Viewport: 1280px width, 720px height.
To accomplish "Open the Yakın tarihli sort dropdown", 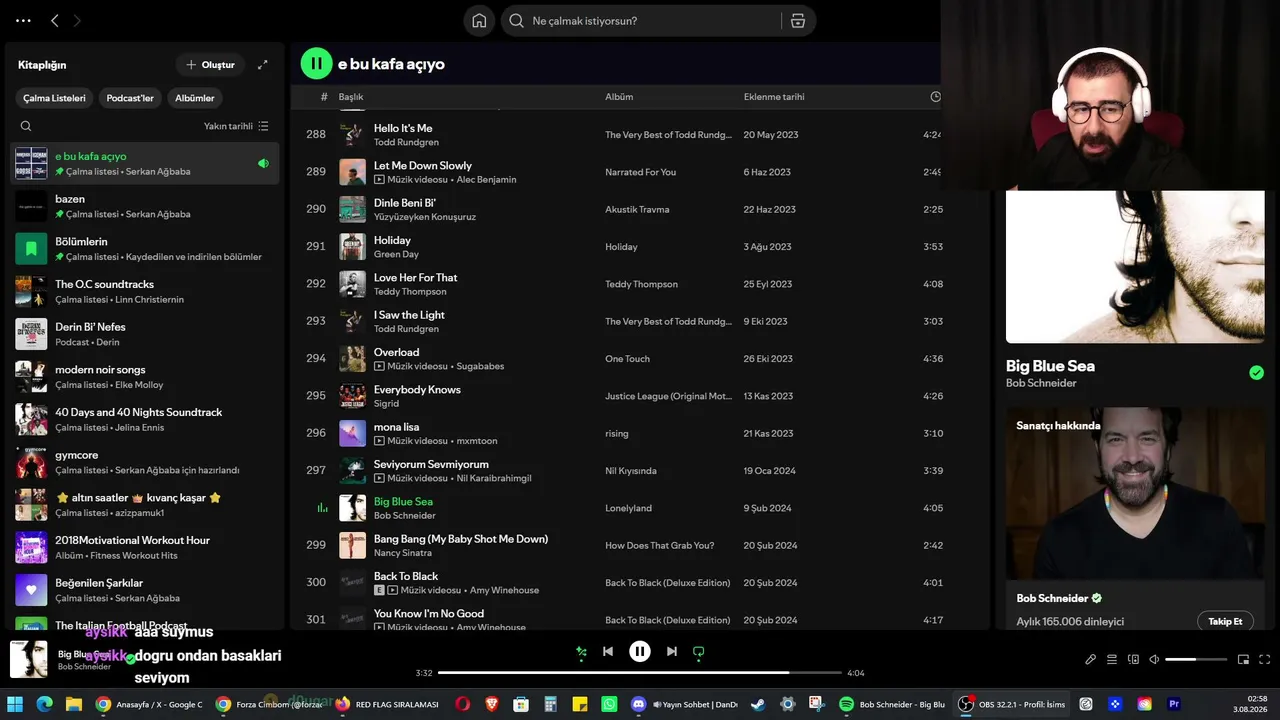I will pyautogui.click(x=236, y=126).
